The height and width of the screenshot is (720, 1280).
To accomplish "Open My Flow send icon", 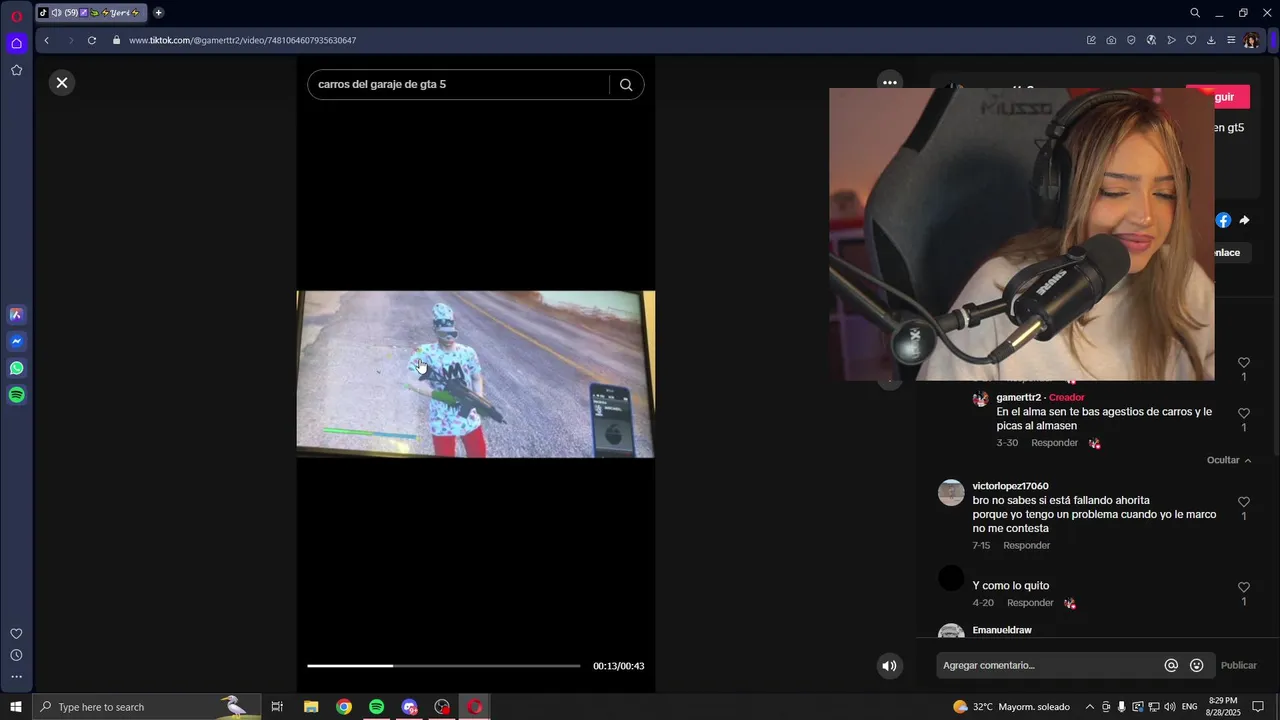I will [1171, 40].
